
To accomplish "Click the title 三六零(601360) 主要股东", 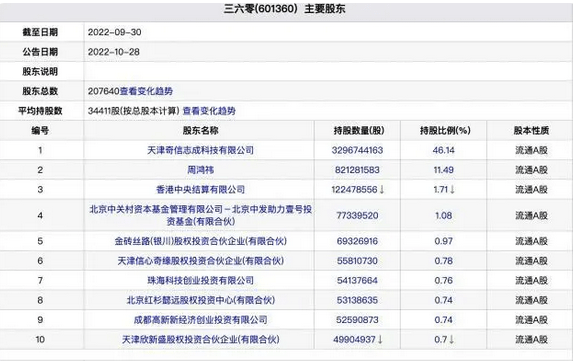I will click(x=284, y=9).
